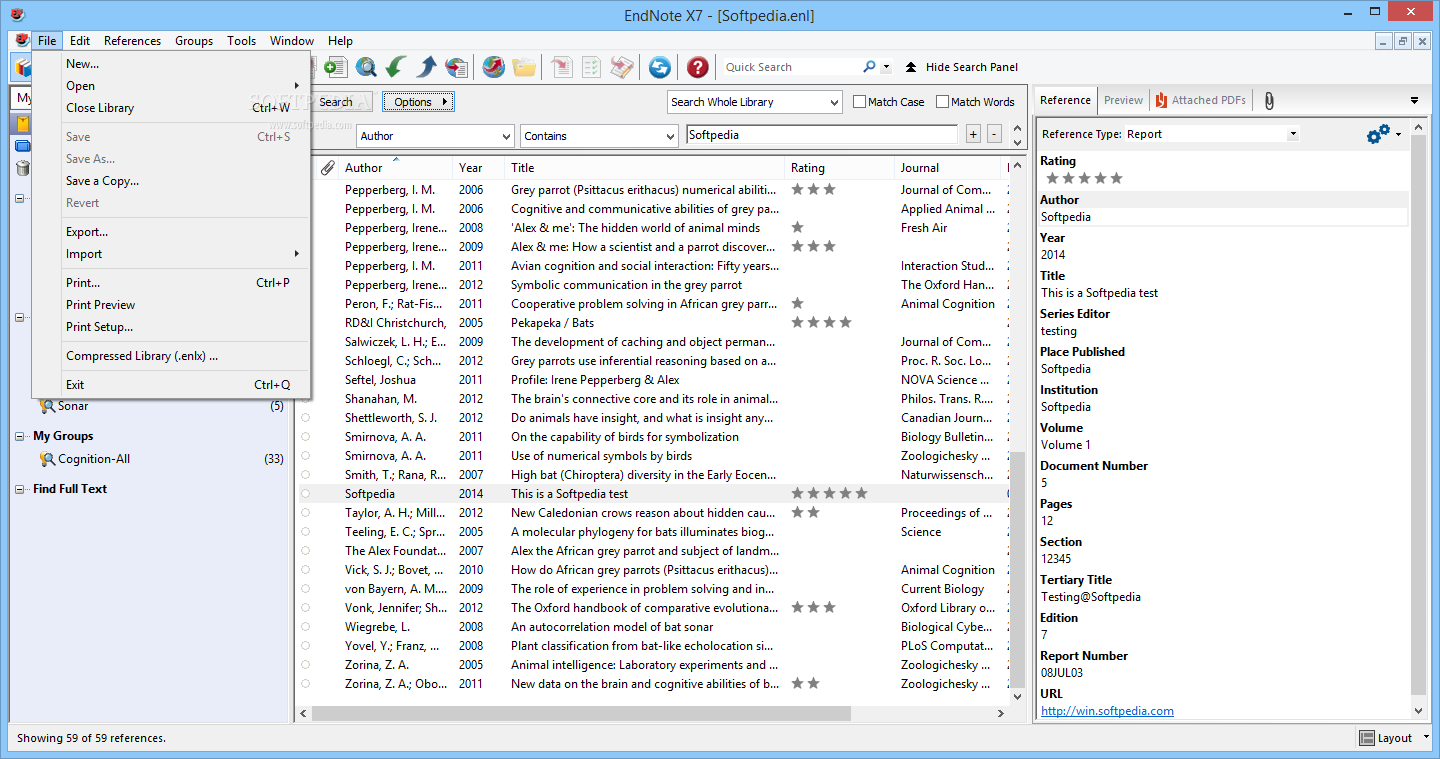Expand the Import submenu
The image size is (1440, 759).
172,254
